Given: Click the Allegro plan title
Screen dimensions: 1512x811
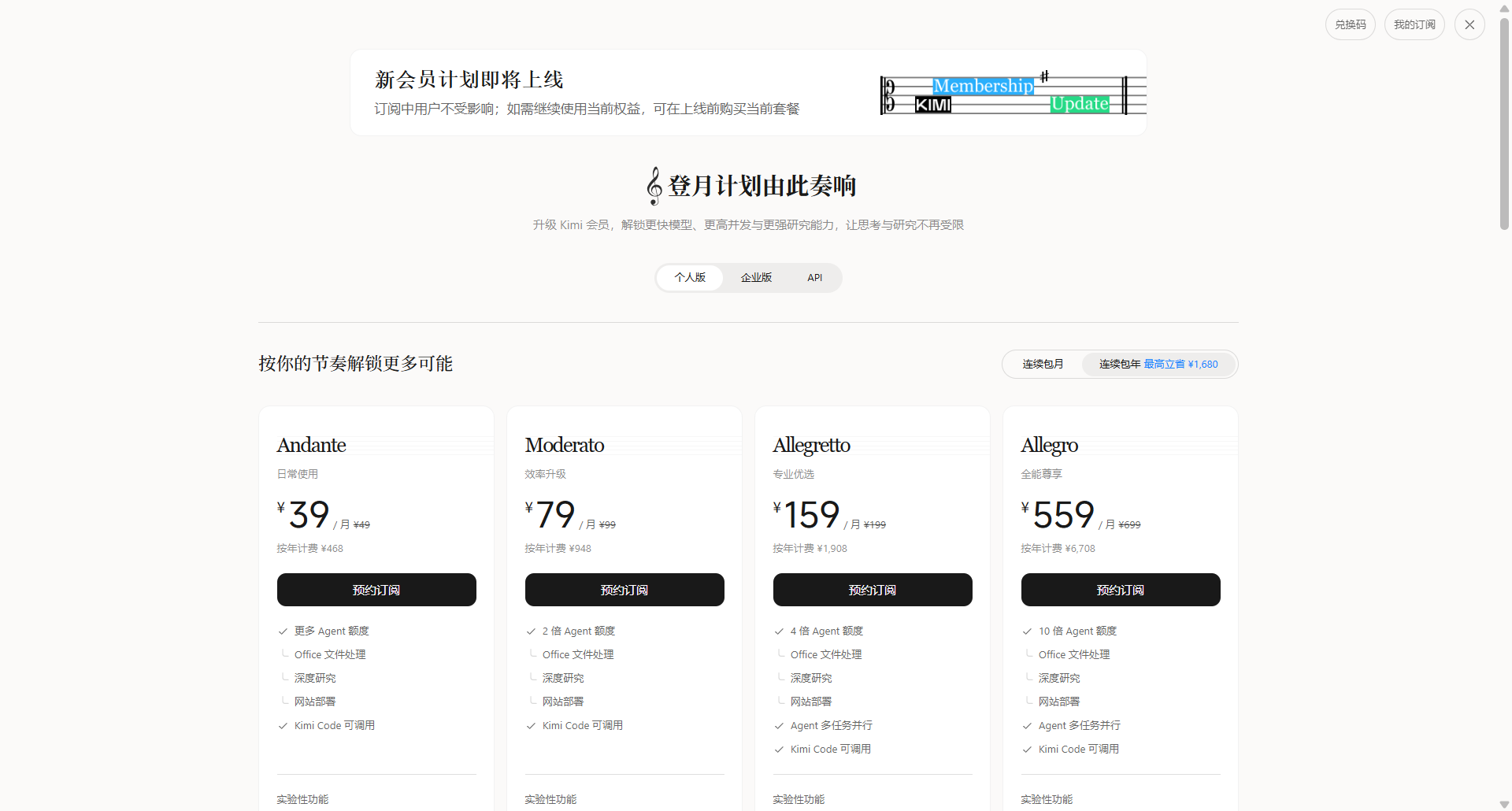Looking at the screenshot, I should point(1050,445).
